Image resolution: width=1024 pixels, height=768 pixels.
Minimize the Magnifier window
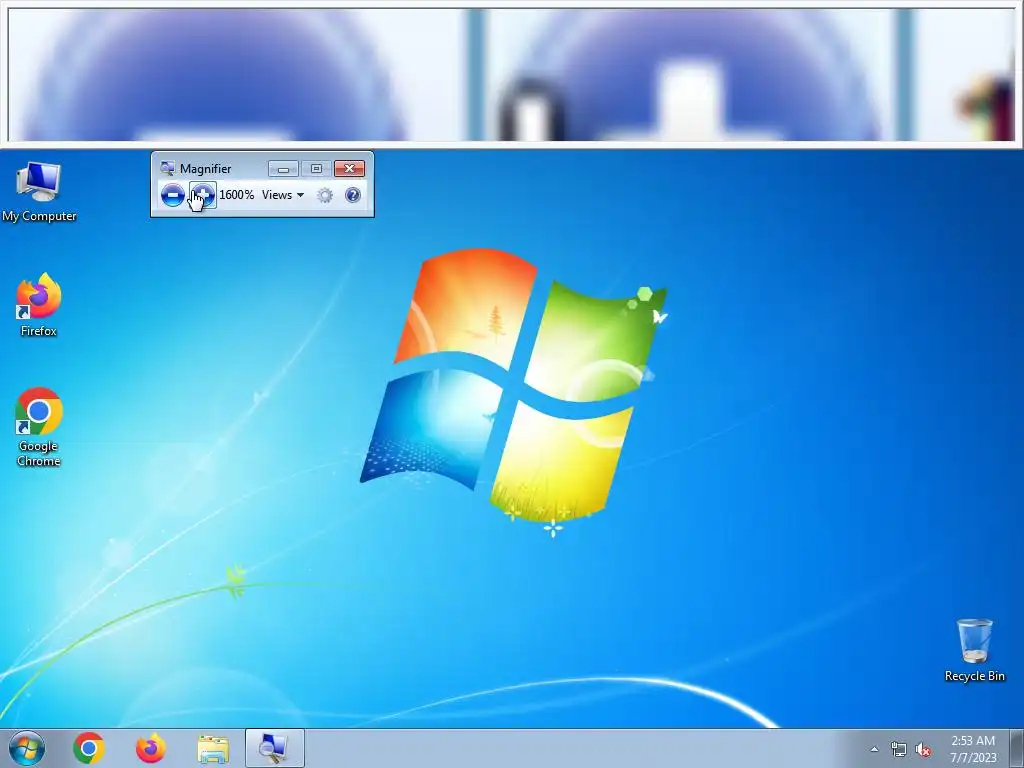[283, 169]
